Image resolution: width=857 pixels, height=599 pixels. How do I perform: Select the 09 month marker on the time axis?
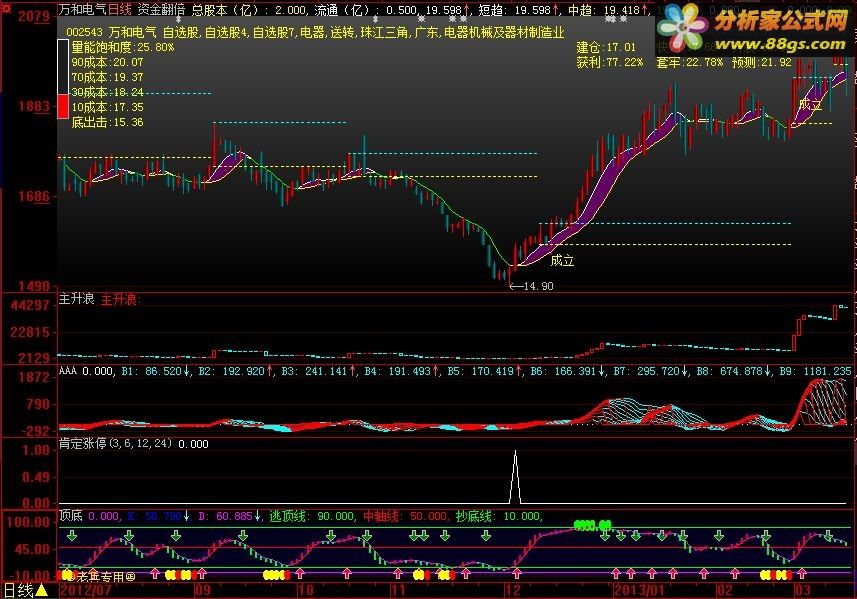[203, 590]
